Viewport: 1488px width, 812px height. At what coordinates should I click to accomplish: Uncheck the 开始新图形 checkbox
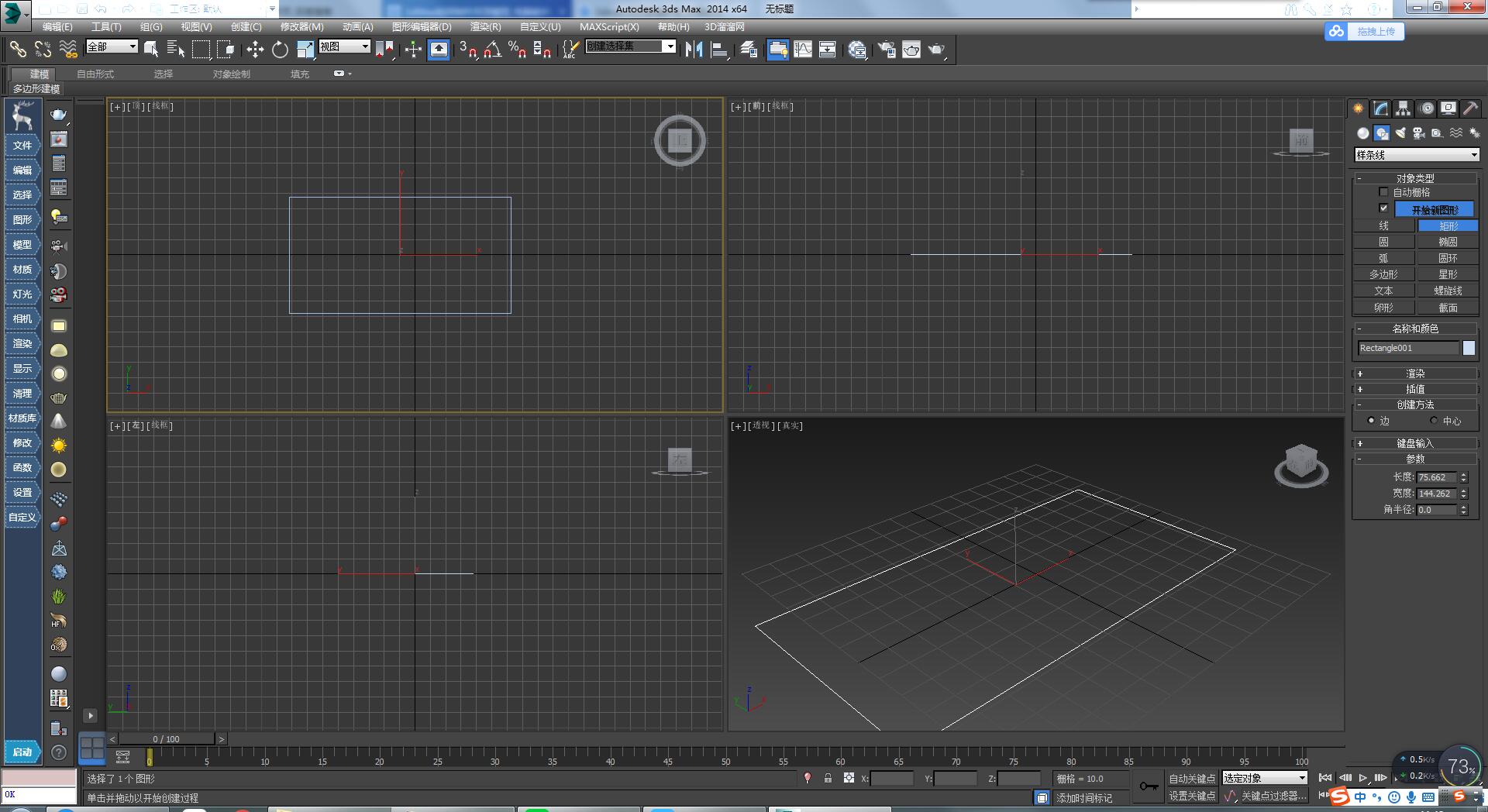click(1383, 208)
